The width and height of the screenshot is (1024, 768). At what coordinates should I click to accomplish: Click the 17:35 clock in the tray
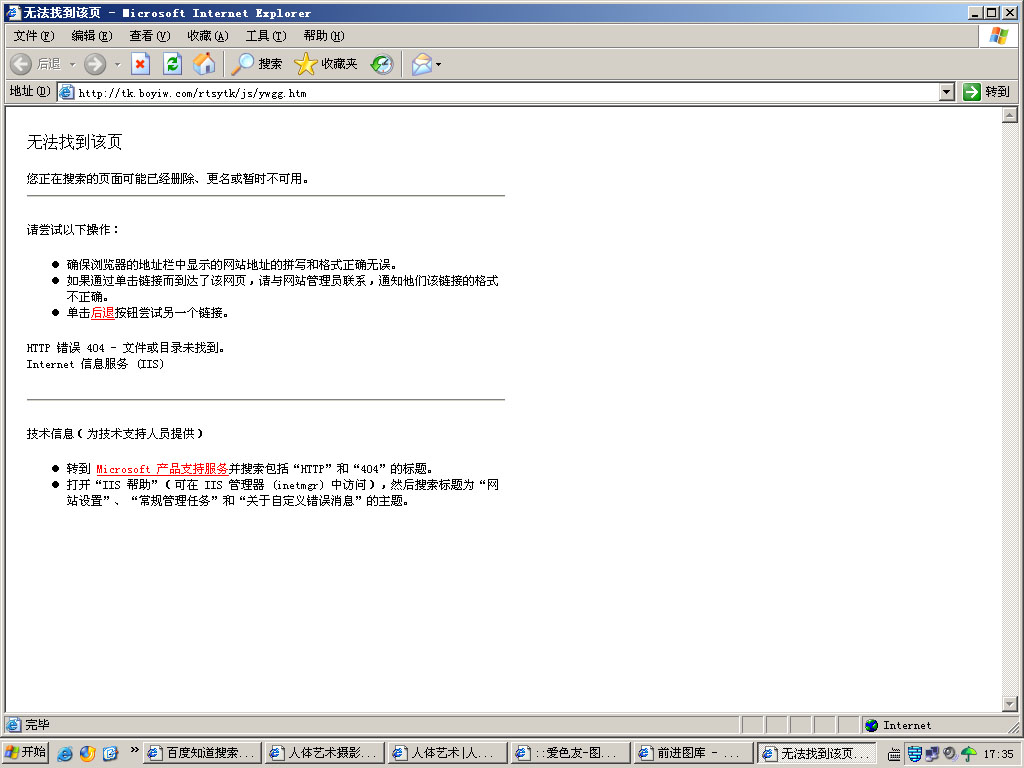[998, 754]
